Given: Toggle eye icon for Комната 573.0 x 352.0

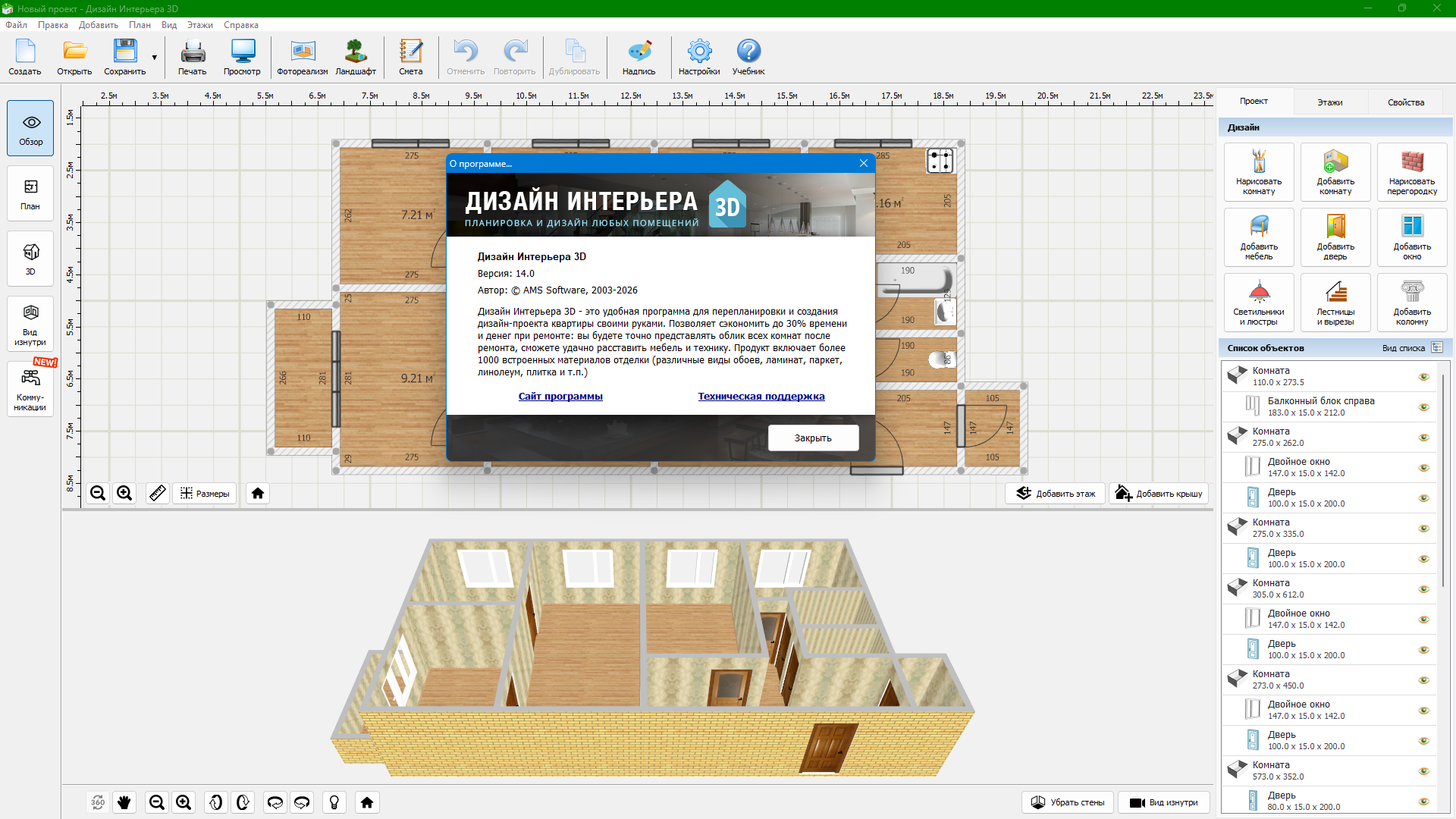Looking at the screenshot, I should coord(1423,771).
